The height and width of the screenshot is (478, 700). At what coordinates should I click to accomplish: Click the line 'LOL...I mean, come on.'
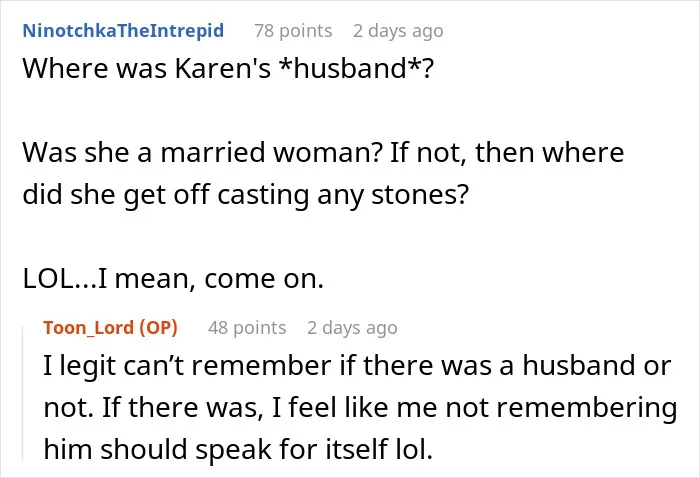click(x=173, y=279)
